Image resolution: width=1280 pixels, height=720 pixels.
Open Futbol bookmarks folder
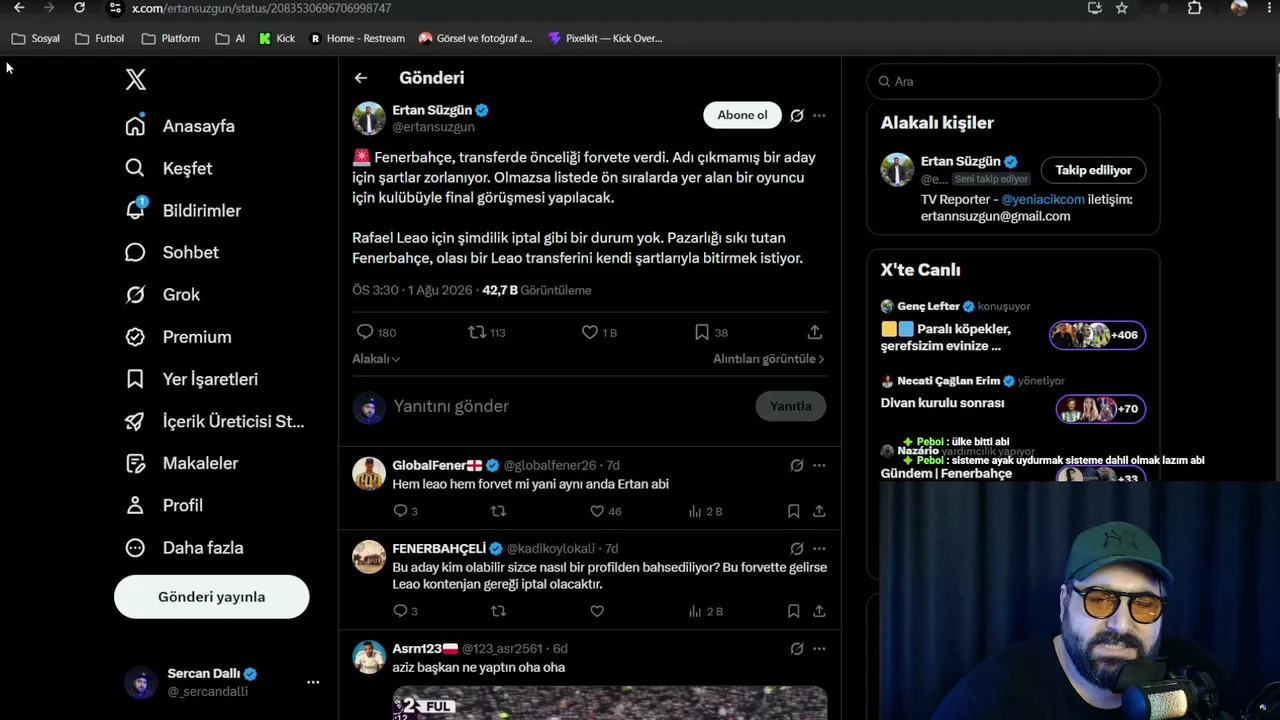[100, 38]
